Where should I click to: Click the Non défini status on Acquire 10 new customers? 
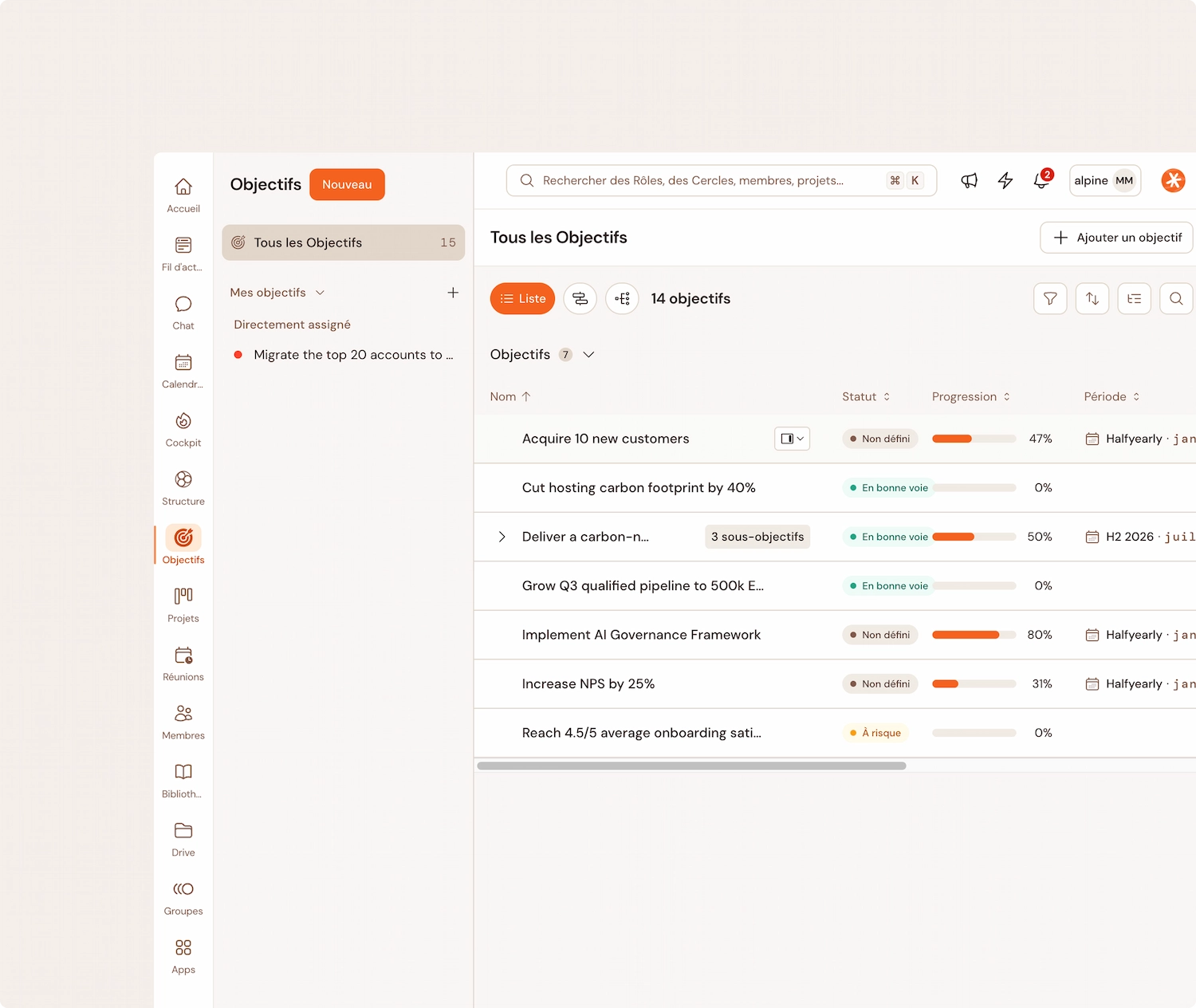pos(880,439)
